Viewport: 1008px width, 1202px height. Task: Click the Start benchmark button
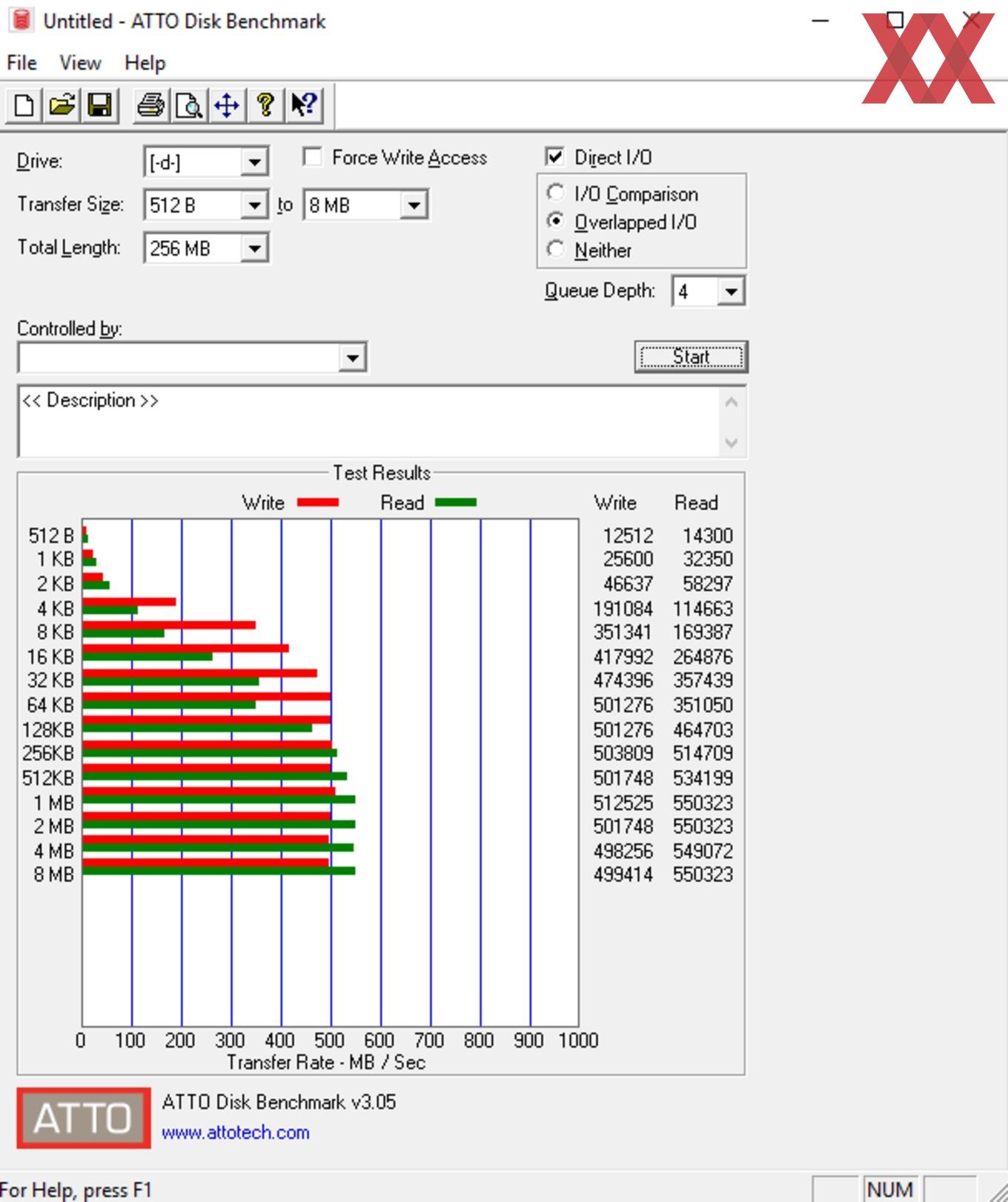point(691,357)
